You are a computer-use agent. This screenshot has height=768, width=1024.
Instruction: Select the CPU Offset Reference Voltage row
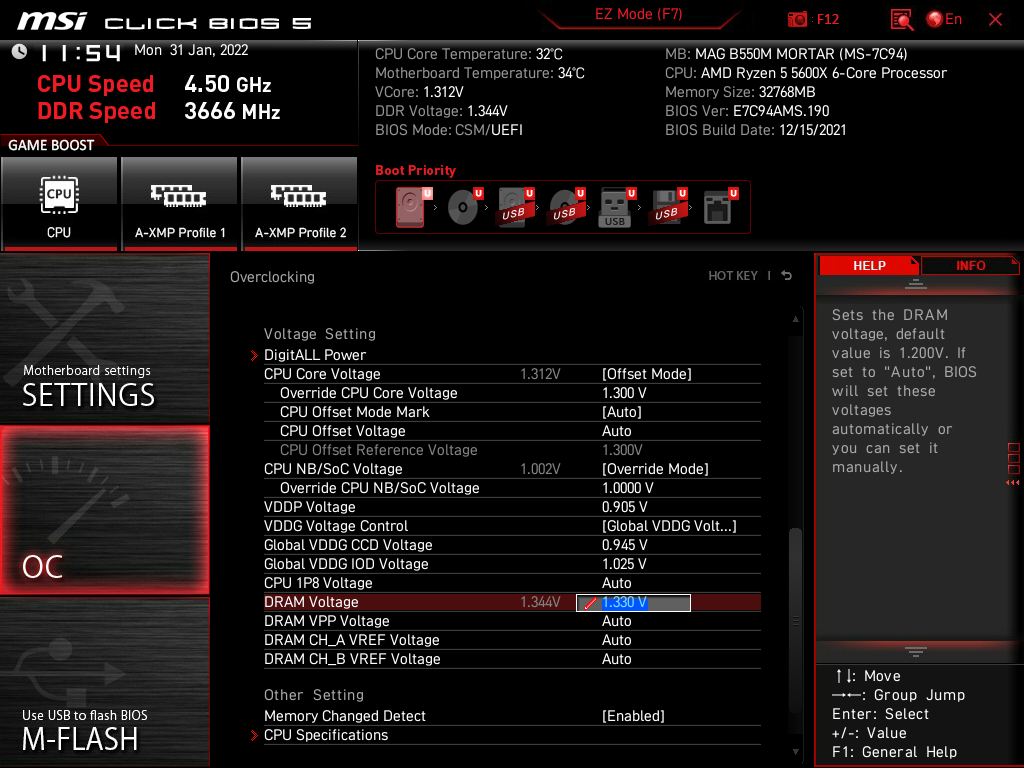(512, 450)
